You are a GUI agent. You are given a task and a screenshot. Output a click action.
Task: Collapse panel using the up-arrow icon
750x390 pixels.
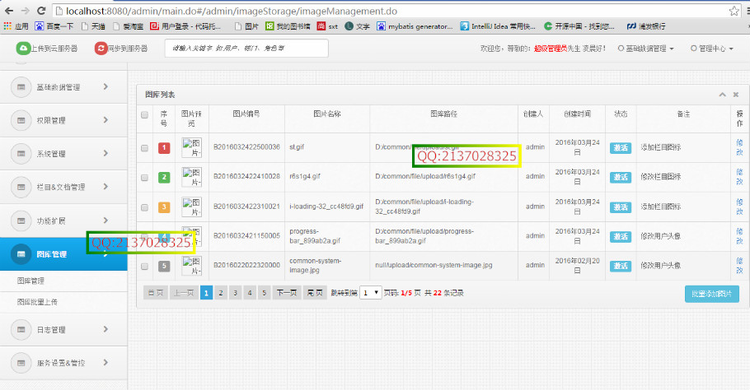(x=722, y=95)
